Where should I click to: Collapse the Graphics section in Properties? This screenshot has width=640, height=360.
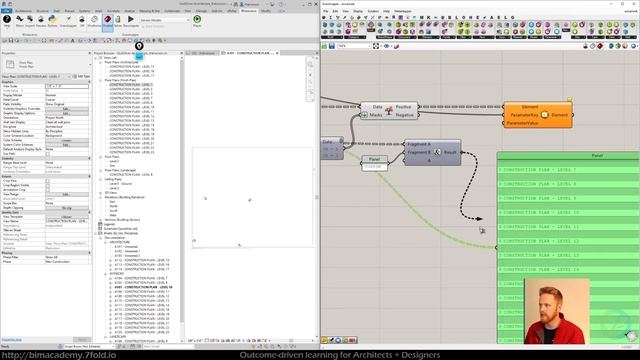point(89,82)
